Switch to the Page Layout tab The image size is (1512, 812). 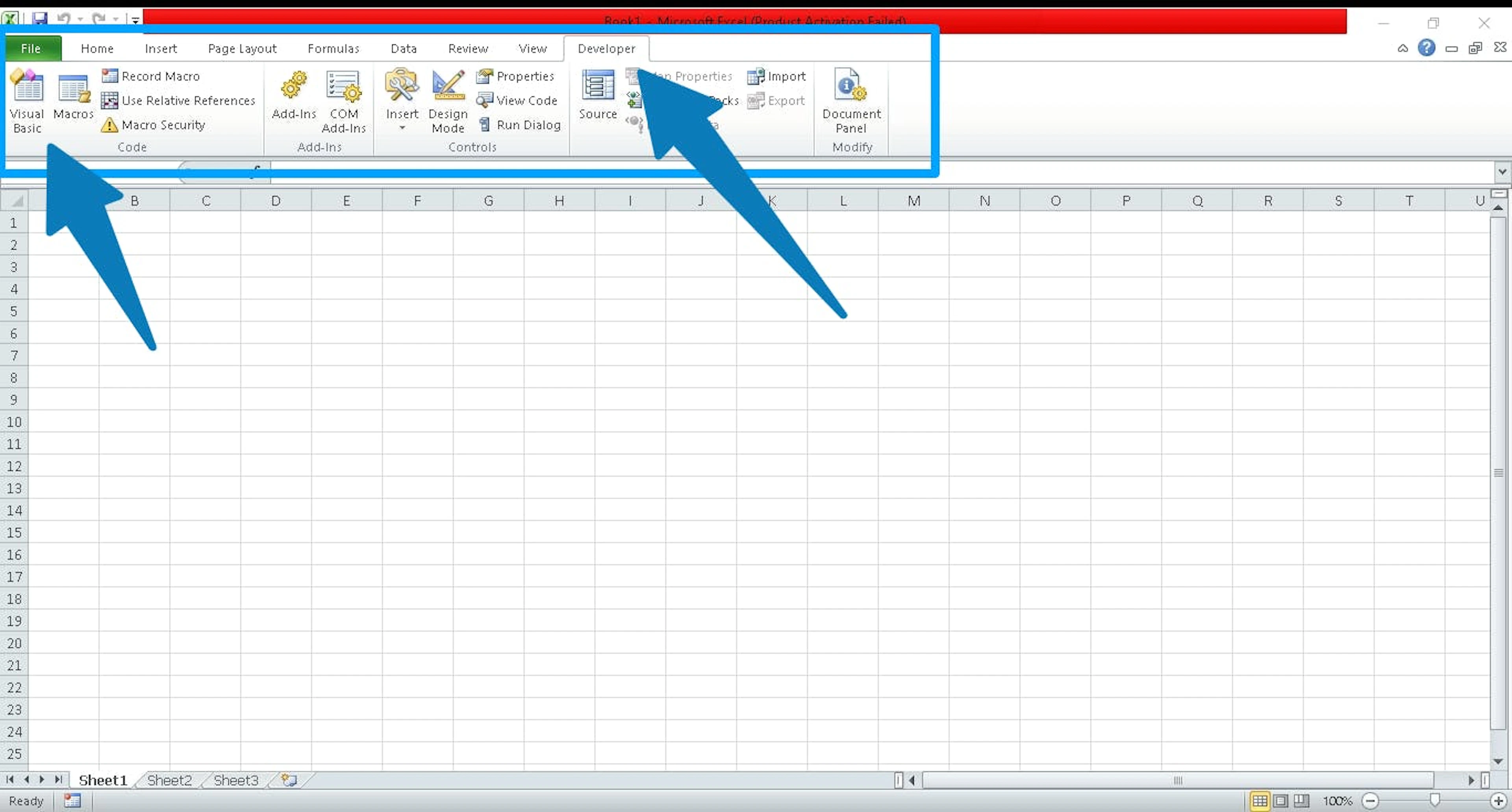tap(242, 49)
